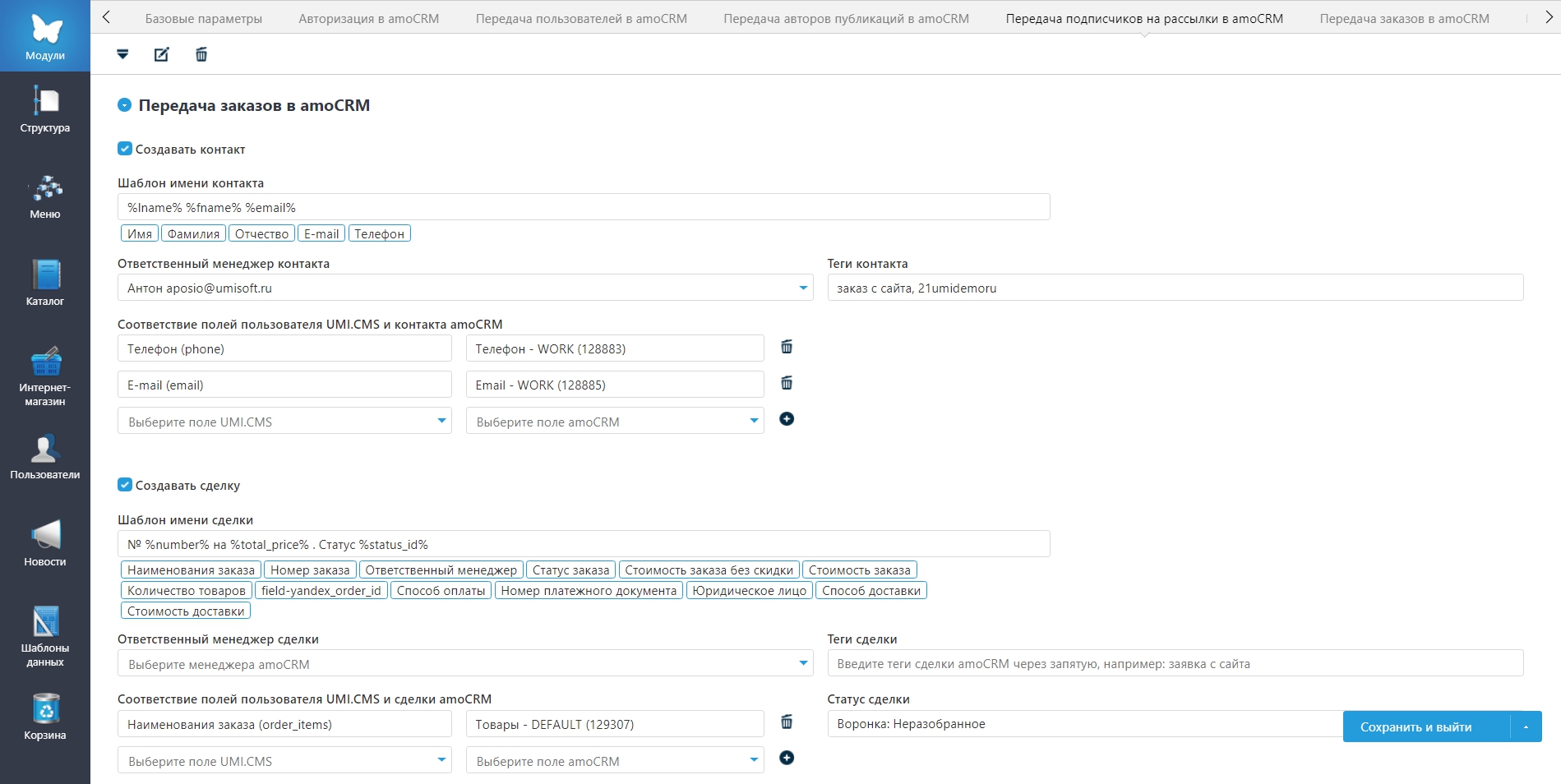Screen dimensions: 1561x784
Task: Insert Номер платежного документа tag
Action: click(589, 590)
